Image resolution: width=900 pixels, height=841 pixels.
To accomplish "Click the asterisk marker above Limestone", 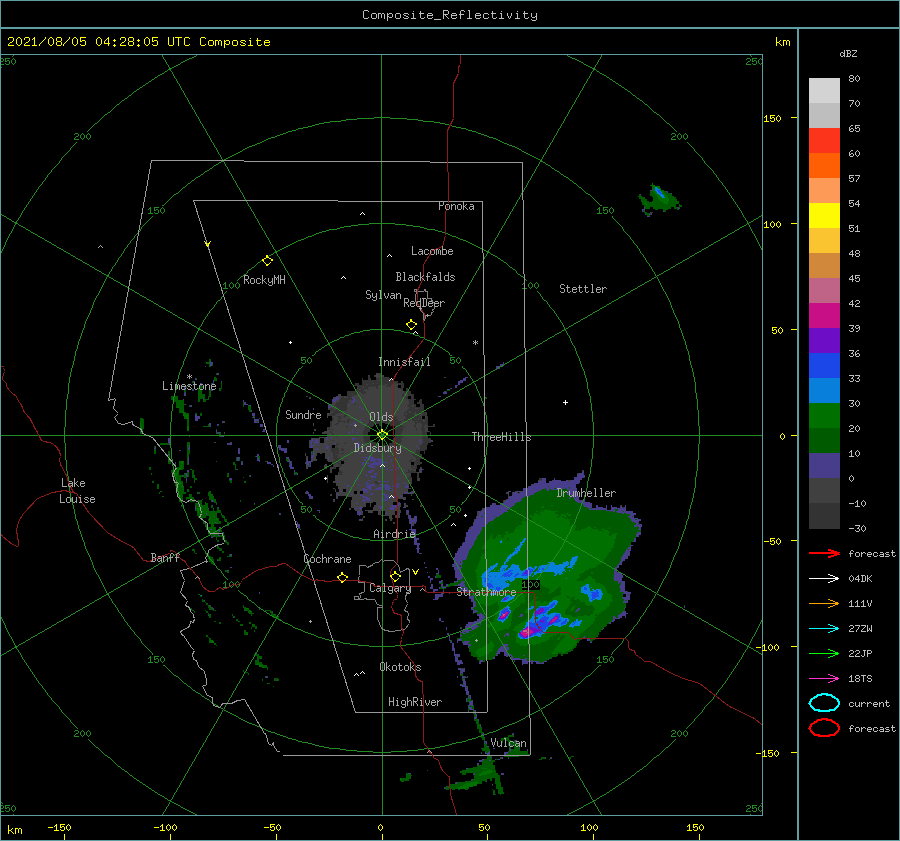I will (189, 377).
